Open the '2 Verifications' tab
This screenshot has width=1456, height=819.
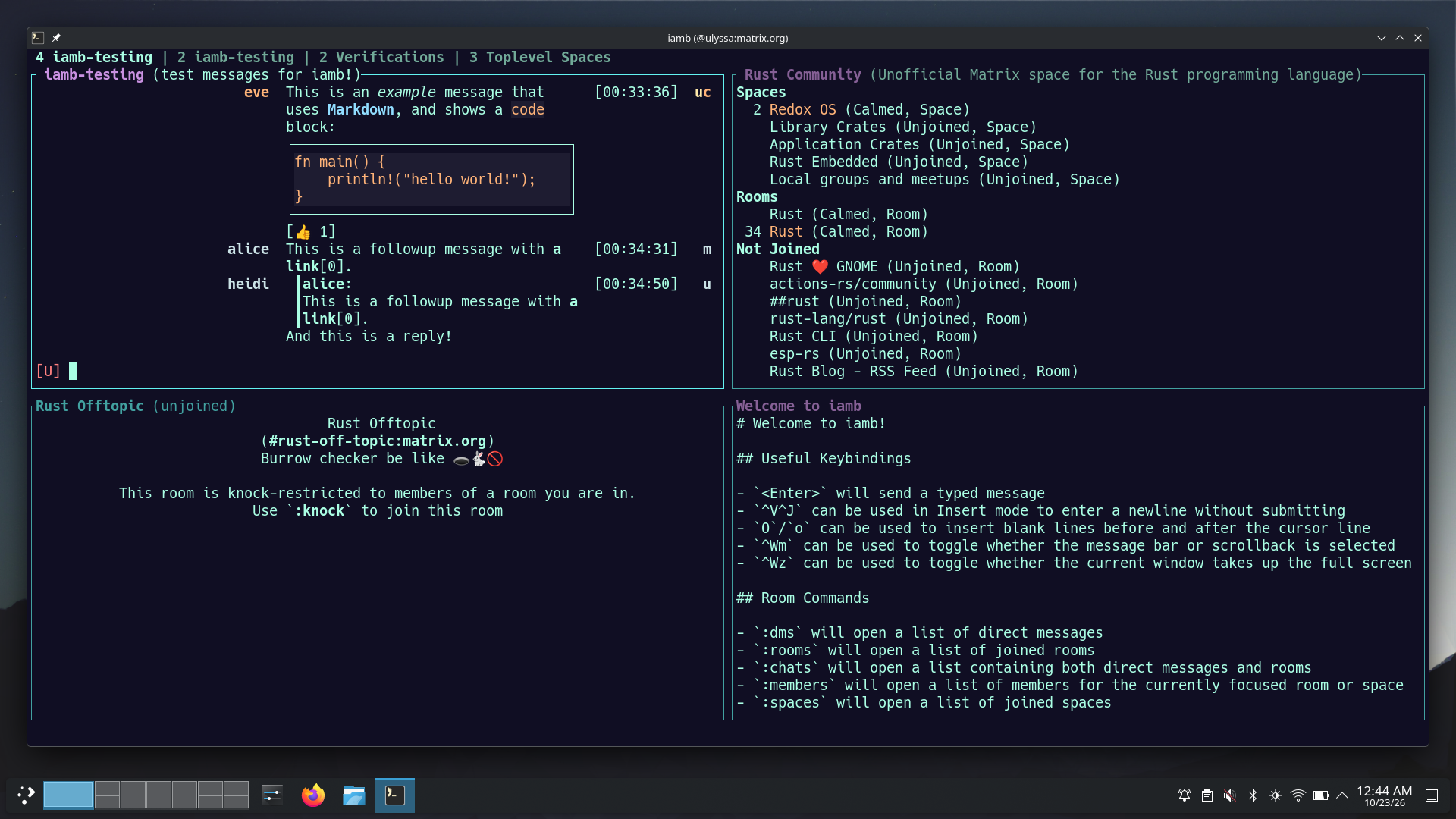coord(381,57)
